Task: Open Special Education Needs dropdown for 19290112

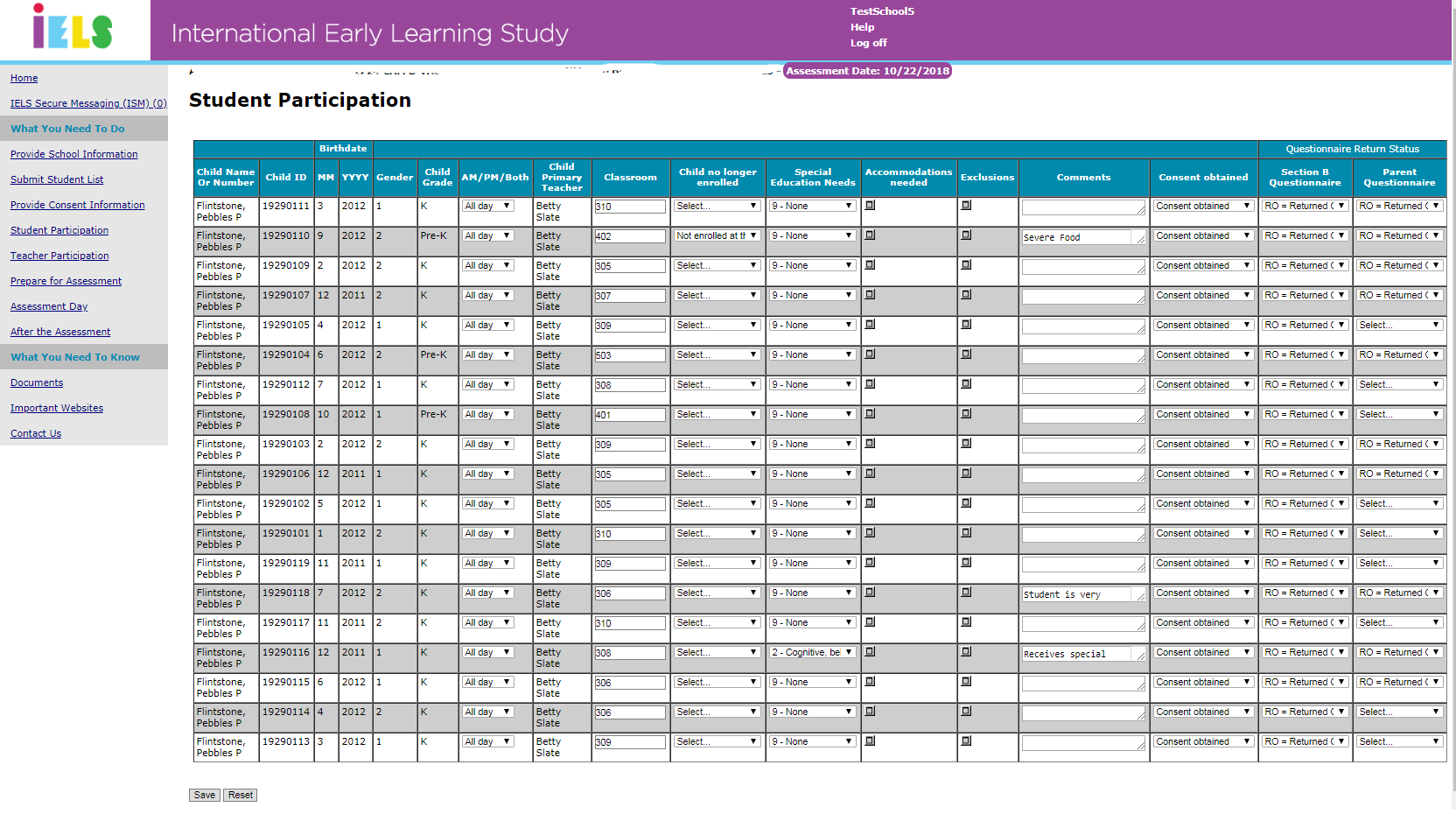Action: pos(812,384)
